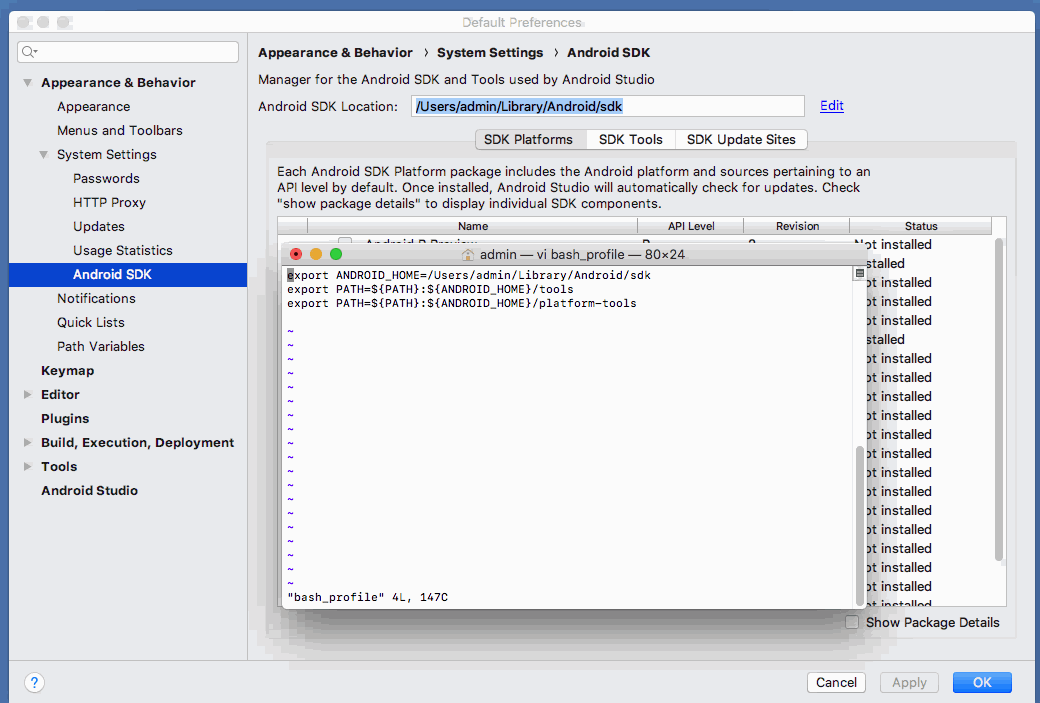Select Passwords under System Settings
1040x703 pixels.
106,178
